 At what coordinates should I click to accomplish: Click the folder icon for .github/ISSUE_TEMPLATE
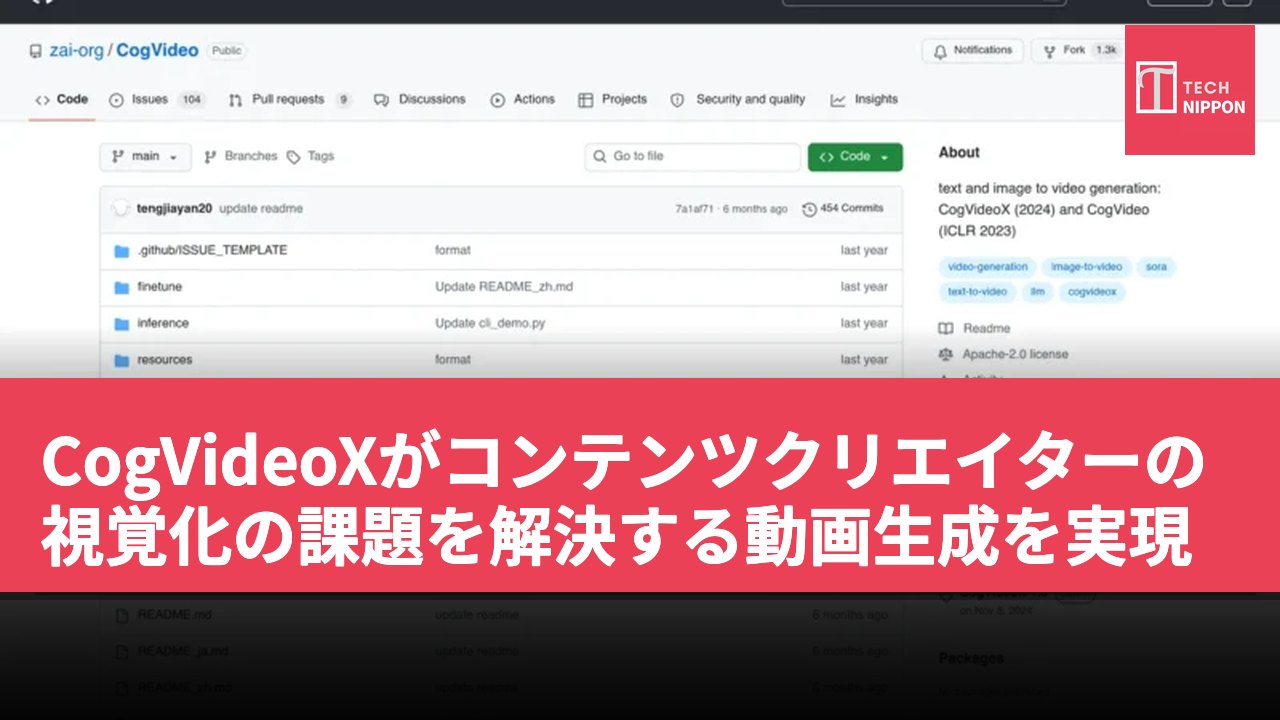click(122, 250)
